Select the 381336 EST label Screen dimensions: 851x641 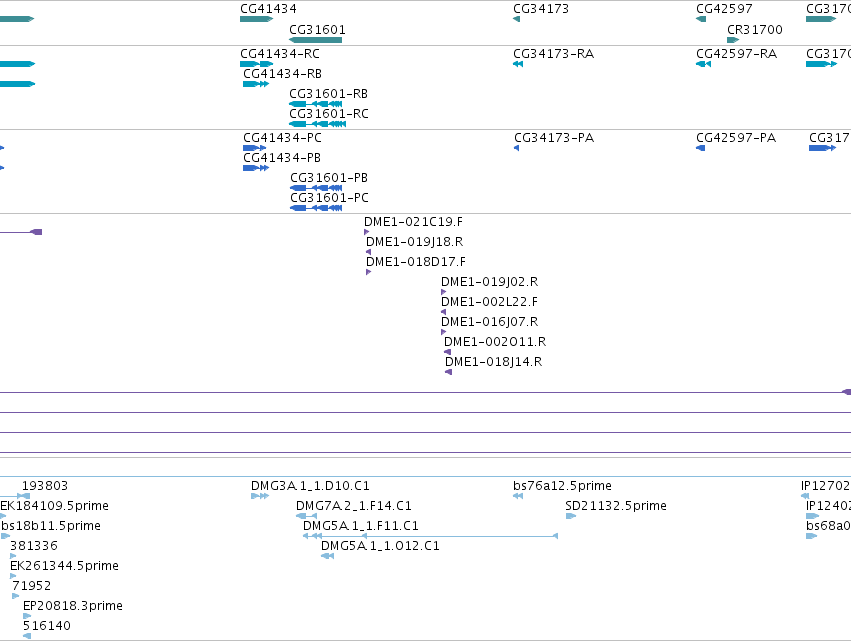pyautogui.click(x=33, y=547)
